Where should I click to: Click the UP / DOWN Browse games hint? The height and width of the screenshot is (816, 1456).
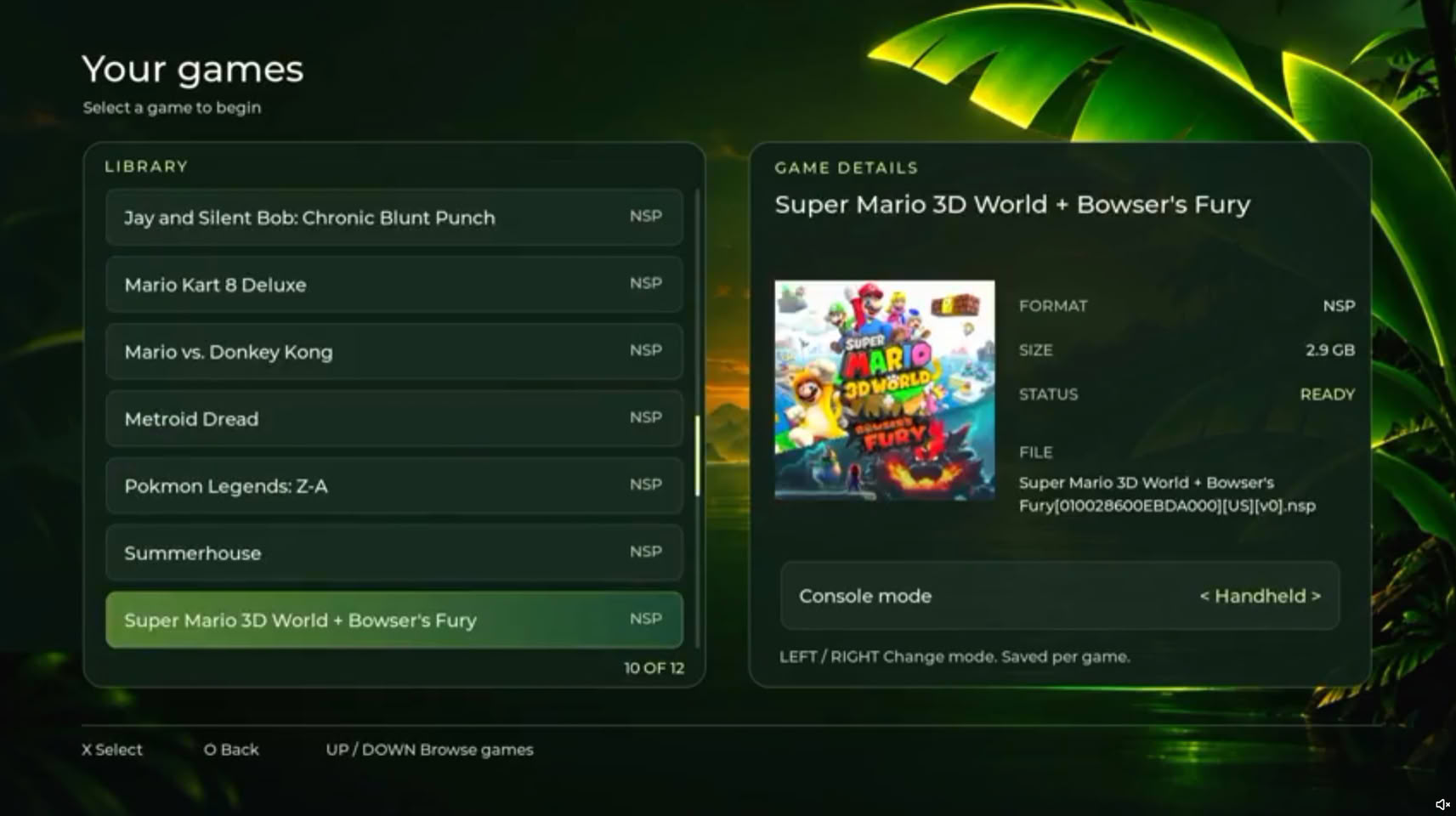coord(429,750)
